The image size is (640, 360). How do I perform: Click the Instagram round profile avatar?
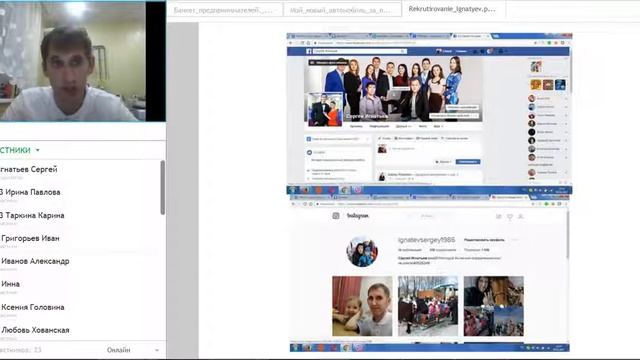click(362, 251)
